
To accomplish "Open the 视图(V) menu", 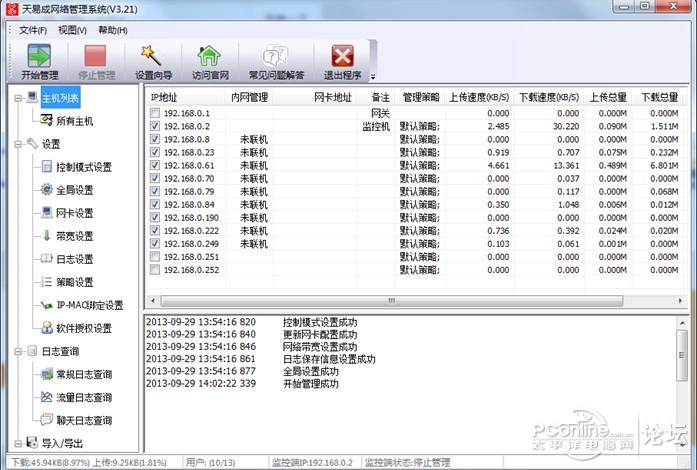I will pos(72,30).
